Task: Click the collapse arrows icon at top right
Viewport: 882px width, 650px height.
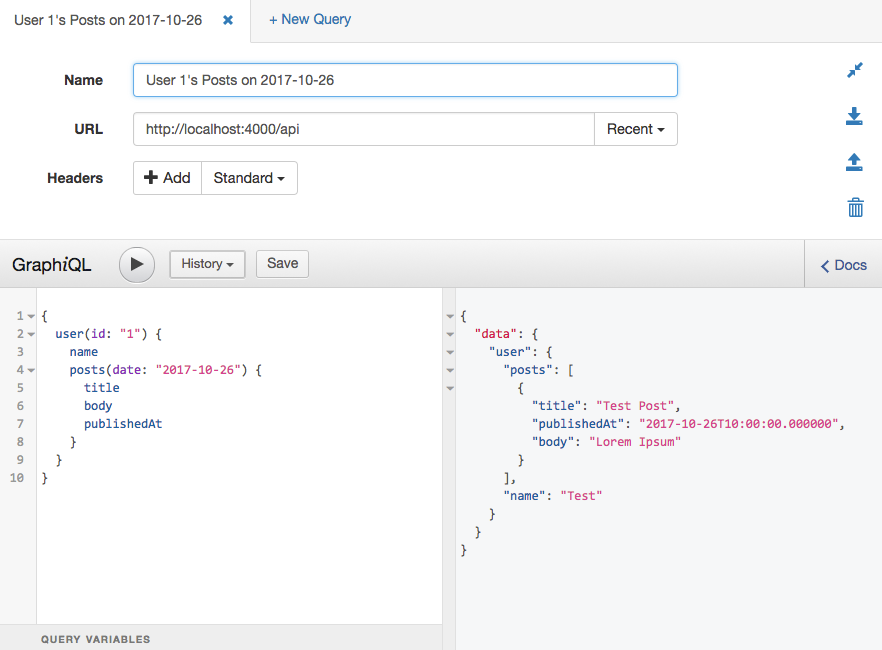Action: click(855, 70)
